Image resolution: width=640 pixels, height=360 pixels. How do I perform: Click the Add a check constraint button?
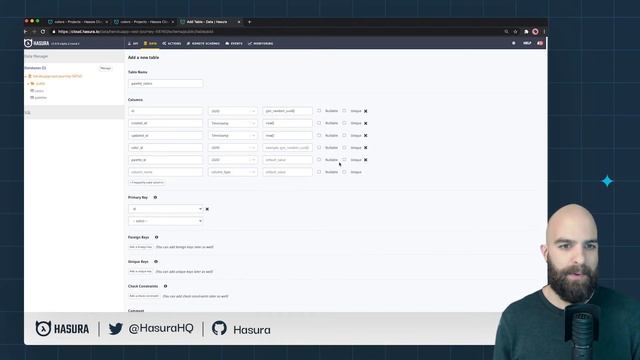[144, 296]
